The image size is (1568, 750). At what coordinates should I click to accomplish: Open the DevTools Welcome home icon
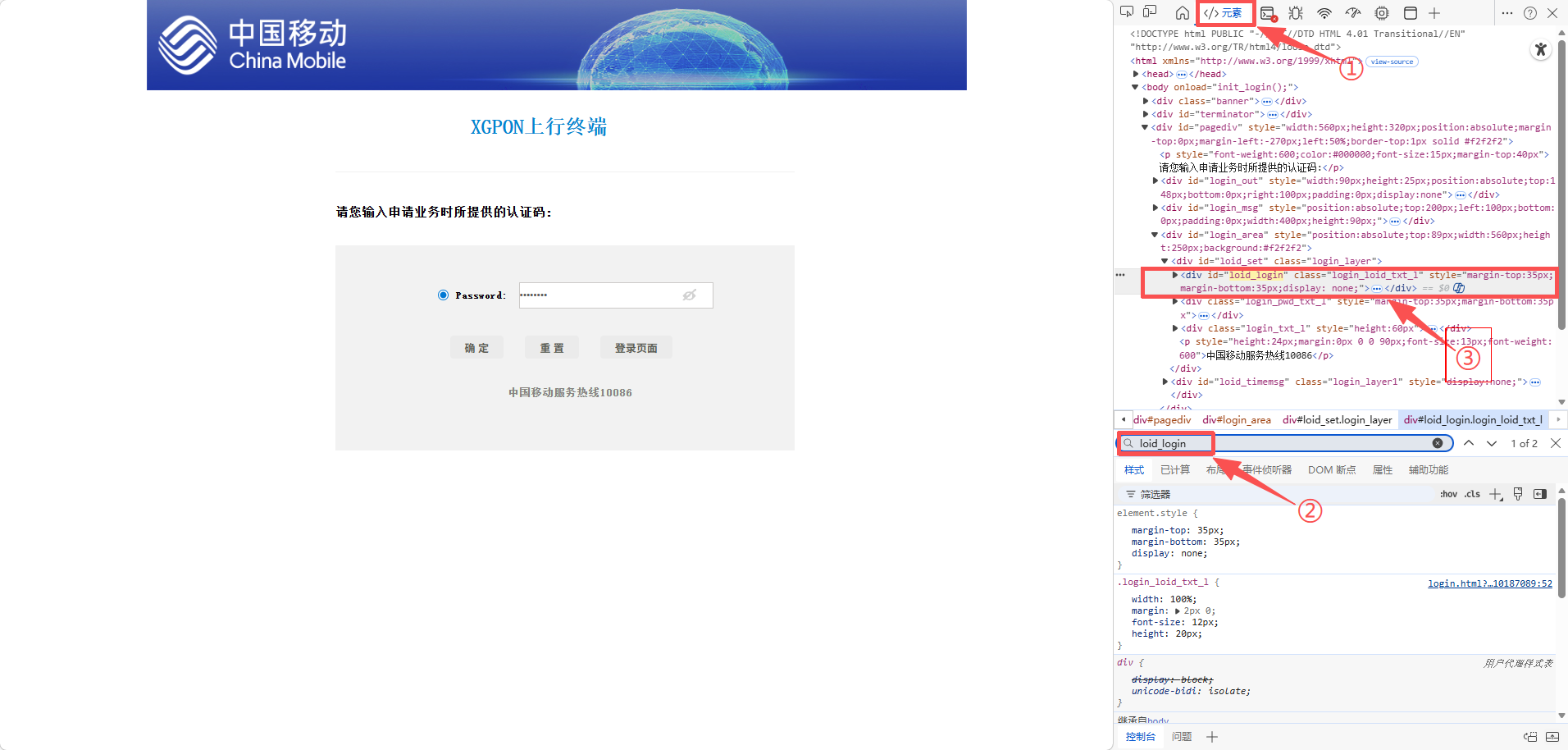(x=1182, y=13)
